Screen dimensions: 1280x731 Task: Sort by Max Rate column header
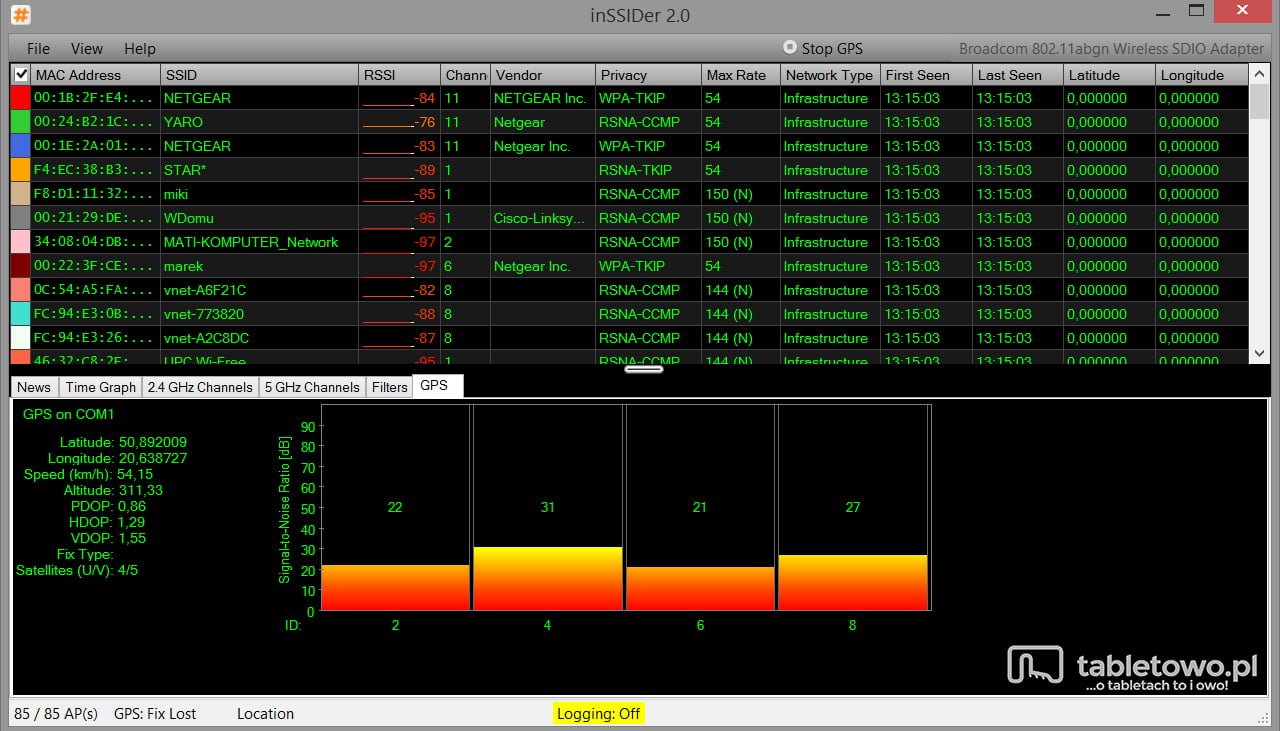point(741,75)
